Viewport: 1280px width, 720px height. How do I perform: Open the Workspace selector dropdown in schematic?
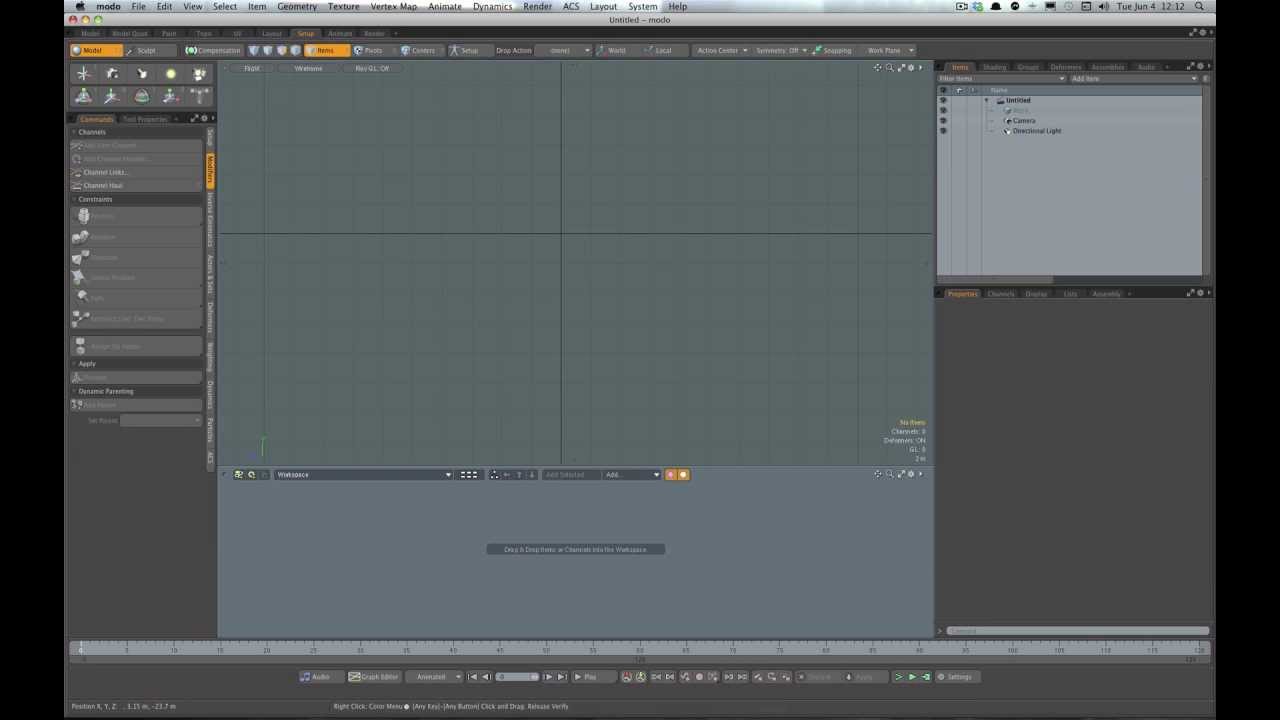pyautogui.click(x=363, y=475)
